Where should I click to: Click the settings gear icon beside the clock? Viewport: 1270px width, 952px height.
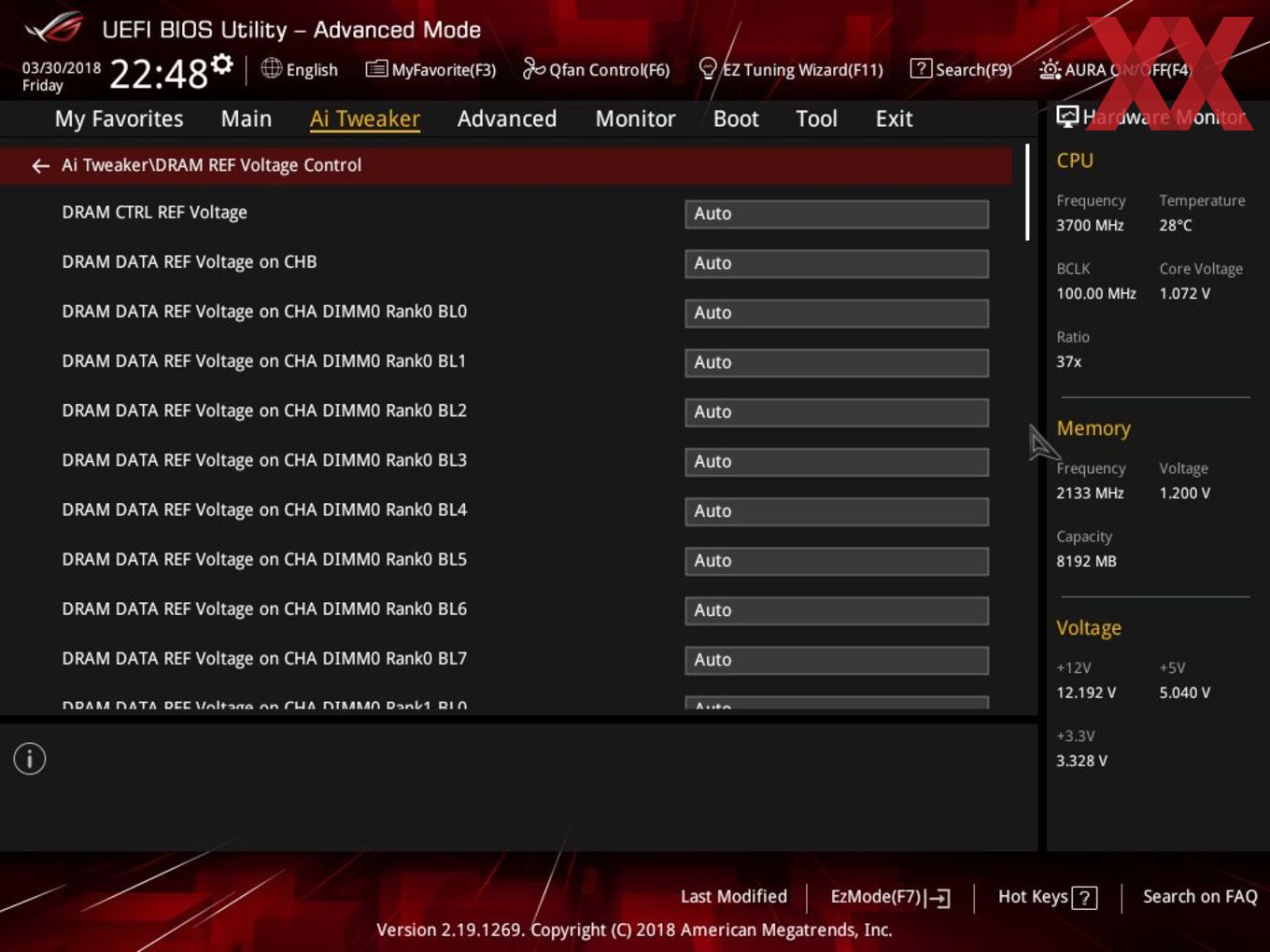pos(221,64)
